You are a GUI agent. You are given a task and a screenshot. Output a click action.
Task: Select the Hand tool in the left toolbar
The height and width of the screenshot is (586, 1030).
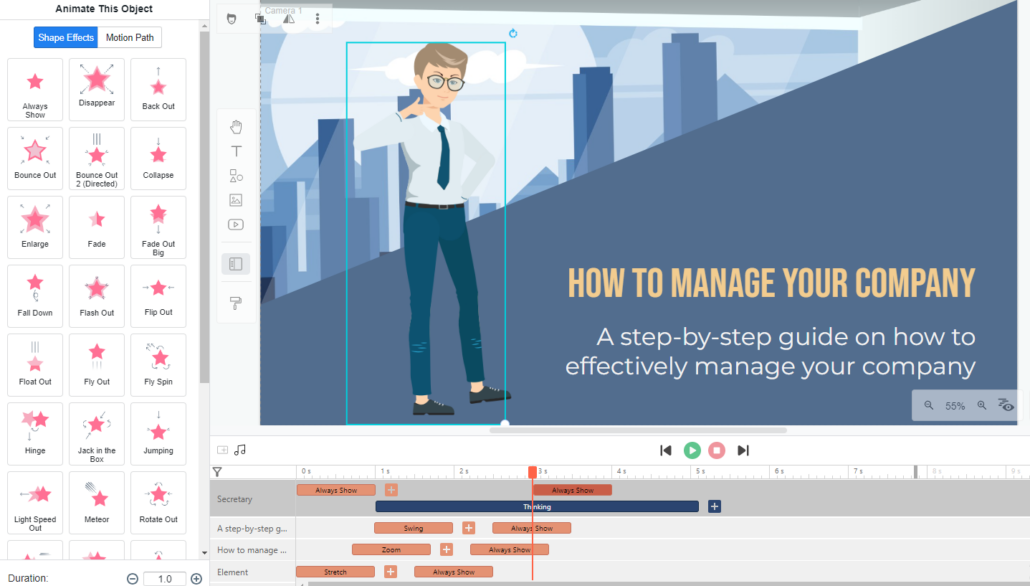click(236, 127)
